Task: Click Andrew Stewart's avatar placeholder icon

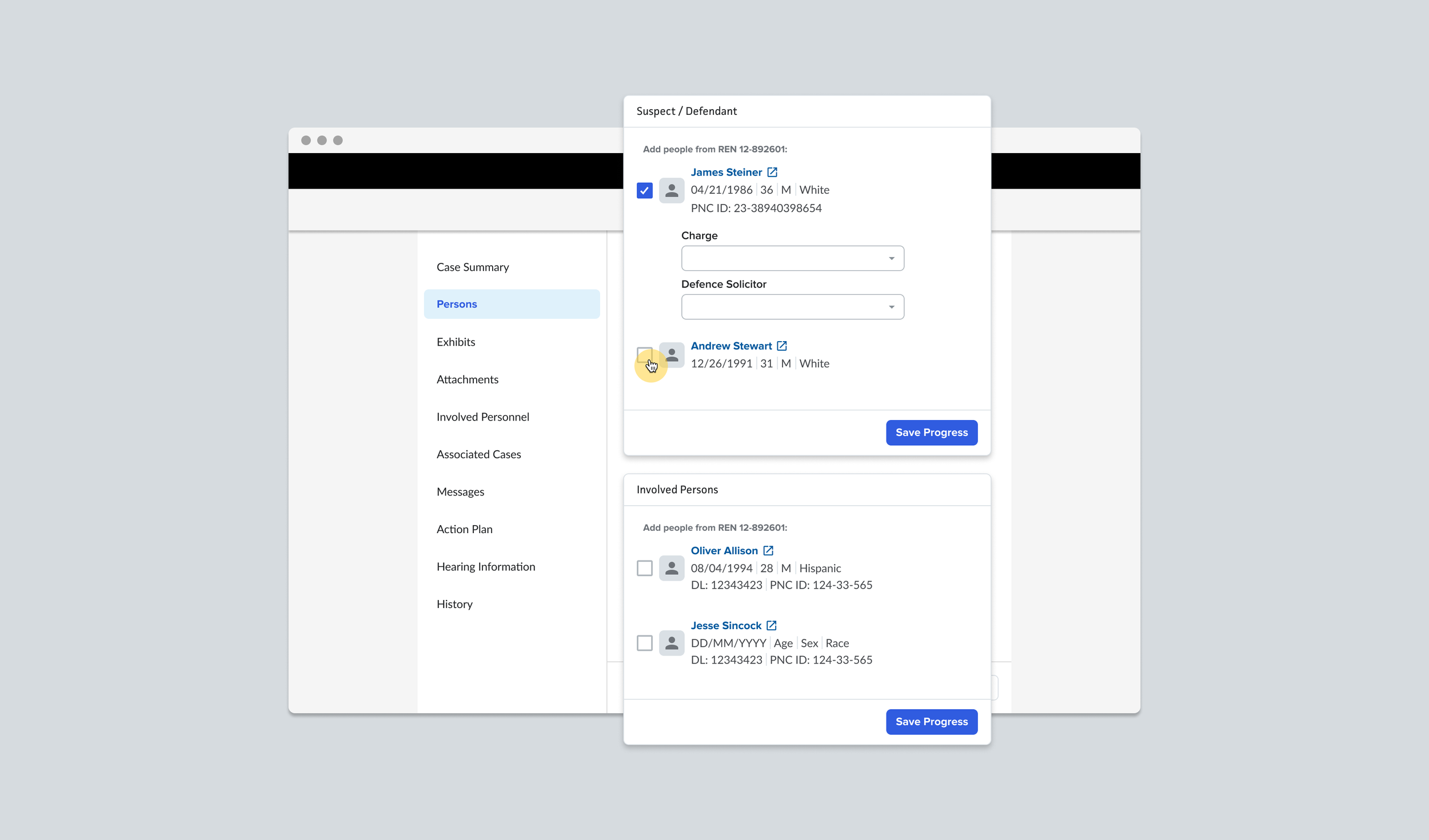Action: (673, 354)
